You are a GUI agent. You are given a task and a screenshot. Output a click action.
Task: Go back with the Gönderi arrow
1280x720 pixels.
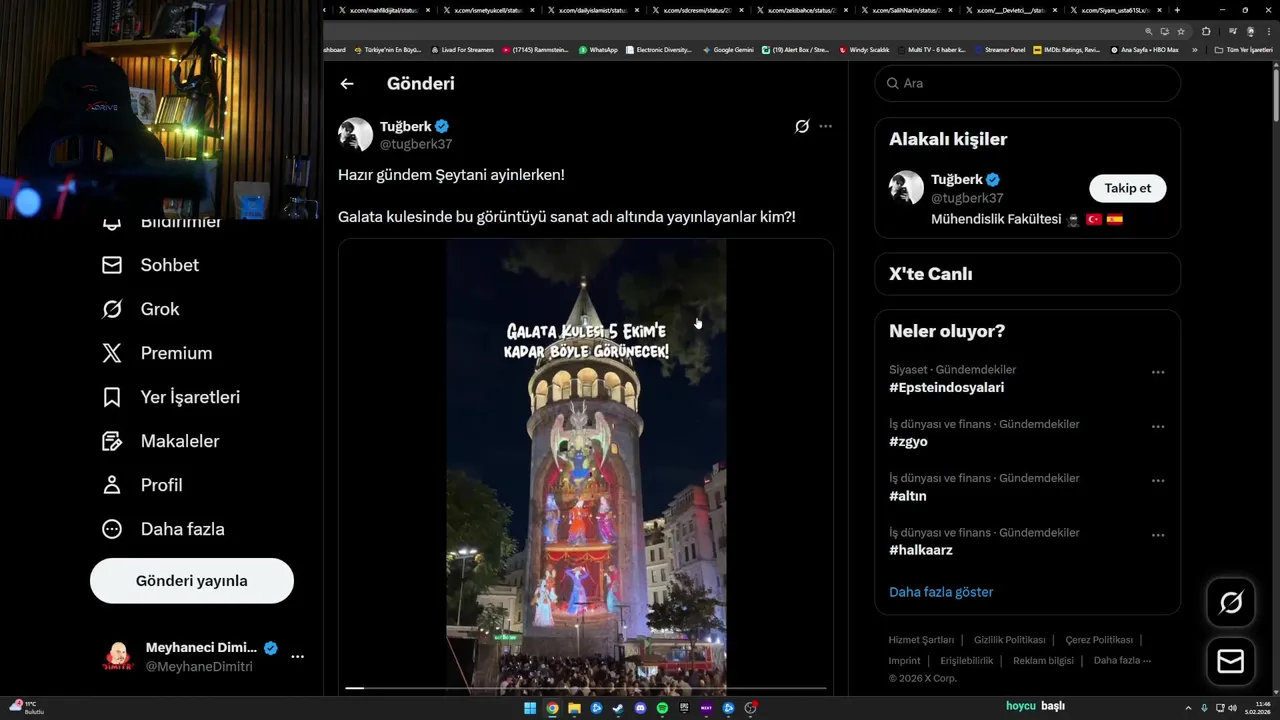pyautogui.click(x=347, y=84)
